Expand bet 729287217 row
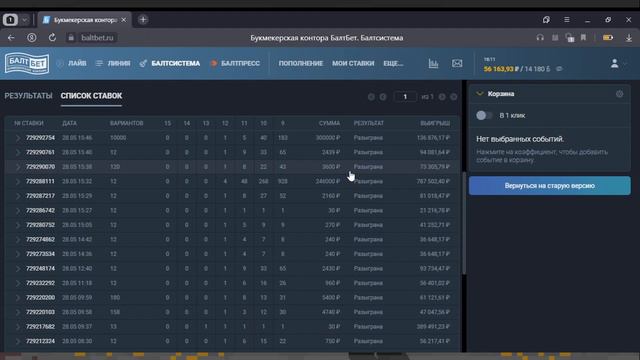Screen dimensions: 640x360 (18, 196)
